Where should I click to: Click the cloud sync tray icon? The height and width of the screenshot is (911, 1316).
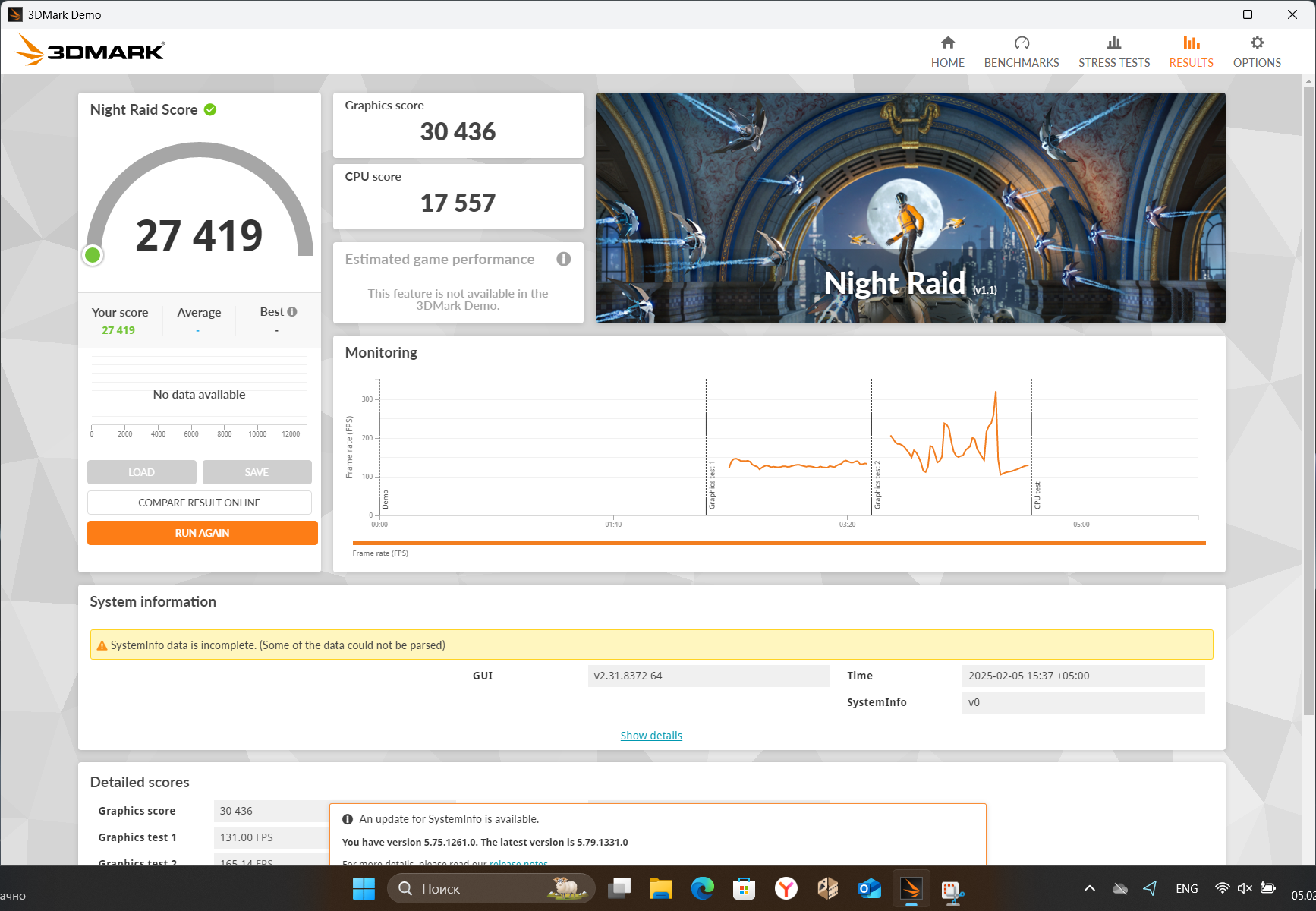point(1120,888)
